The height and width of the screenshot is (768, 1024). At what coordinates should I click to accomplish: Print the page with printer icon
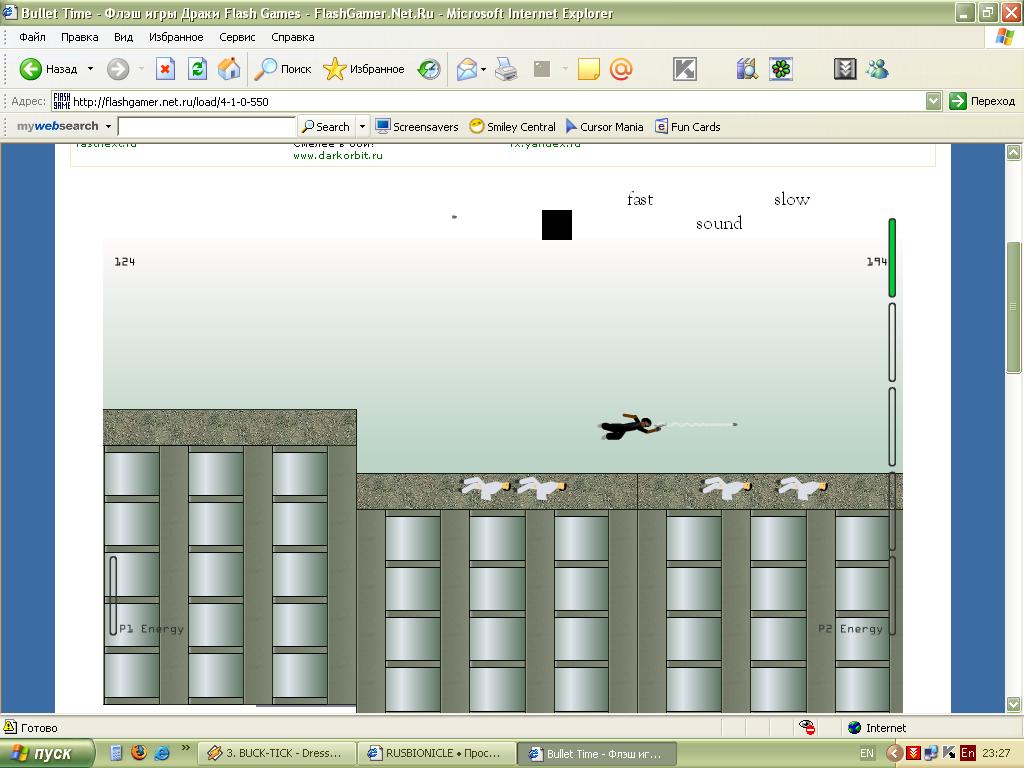pos(506,69)
